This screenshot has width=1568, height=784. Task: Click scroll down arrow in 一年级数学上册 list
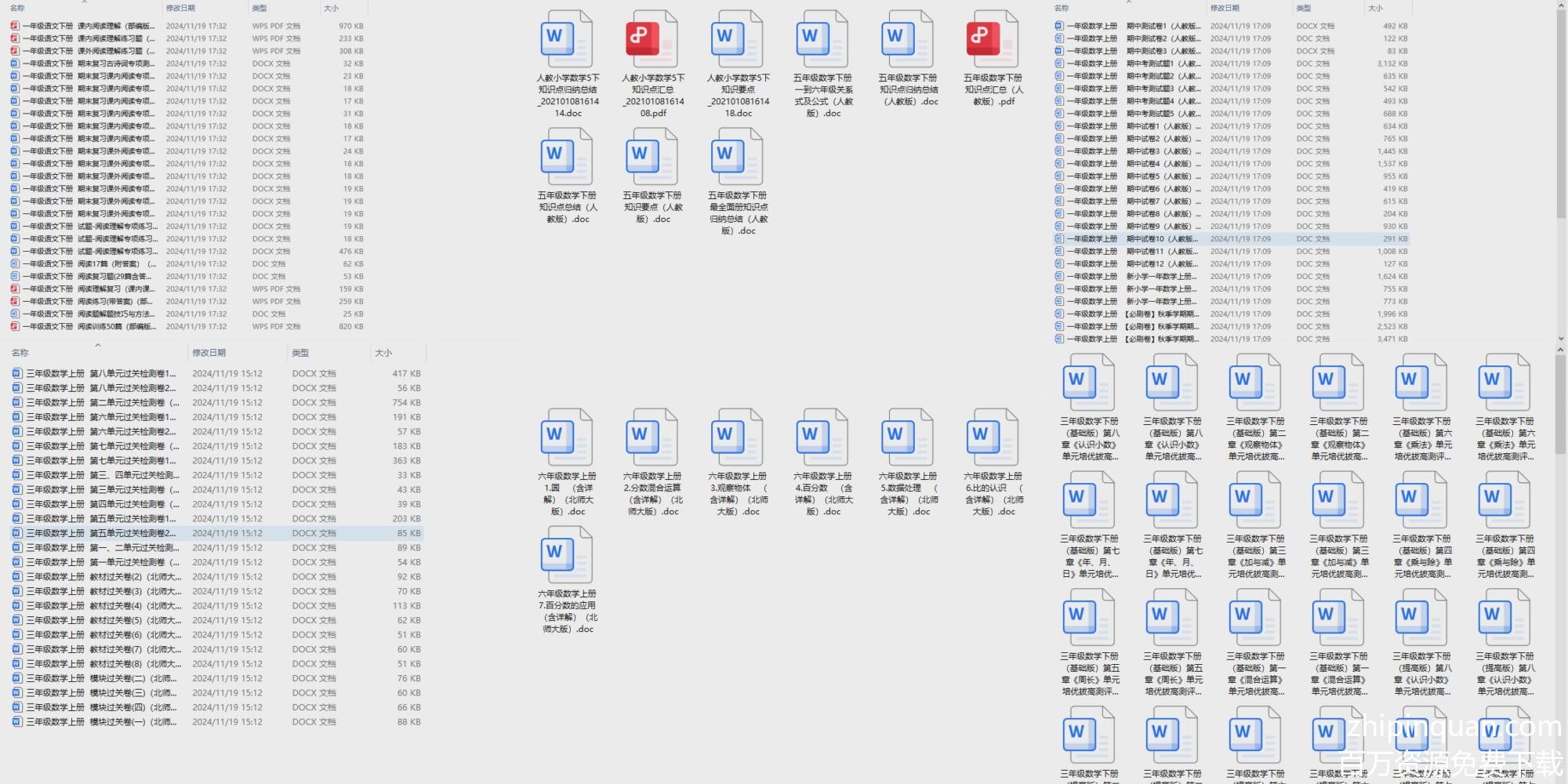1561,339
